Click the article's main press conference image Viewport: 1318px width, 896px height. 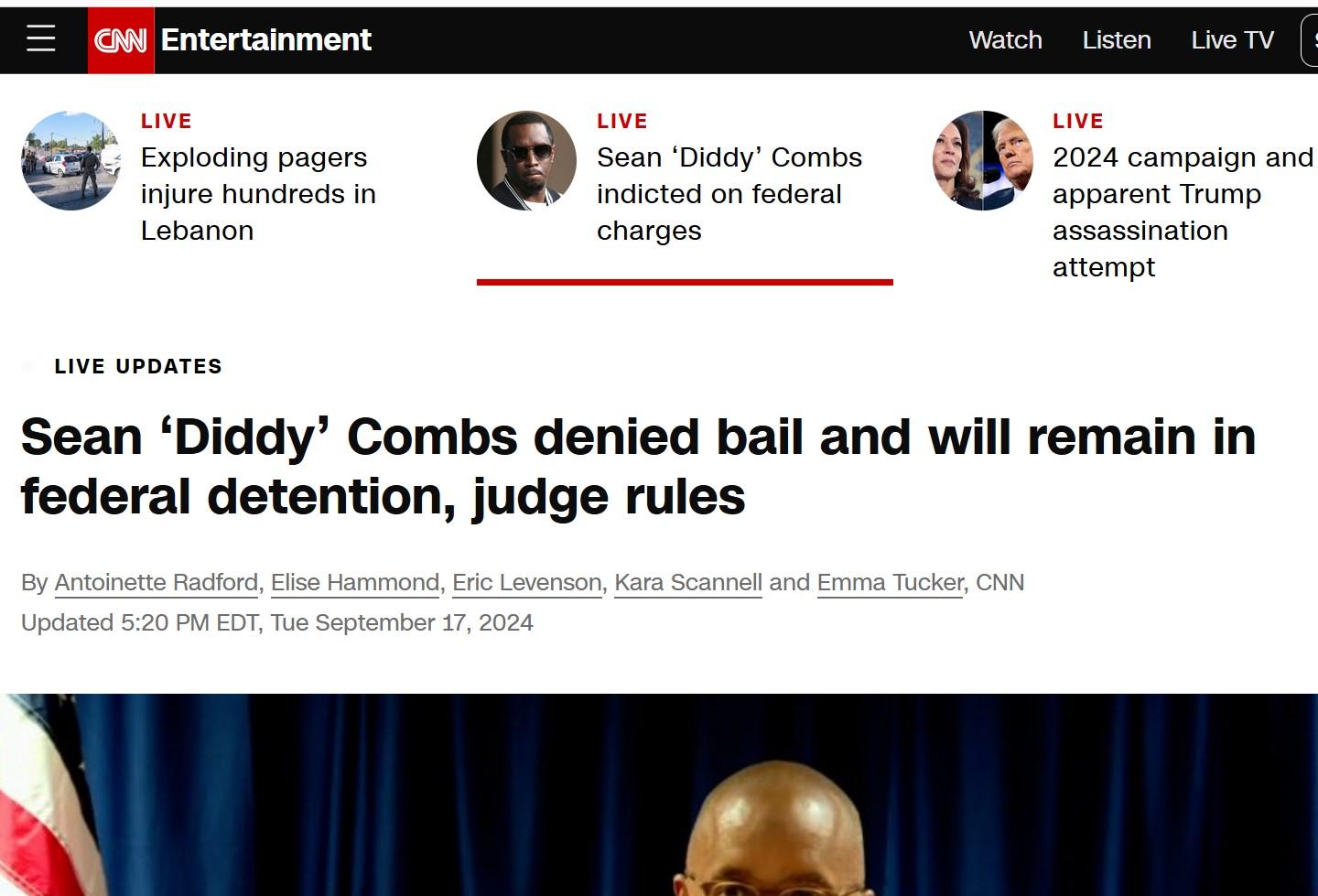pos(659,794)
